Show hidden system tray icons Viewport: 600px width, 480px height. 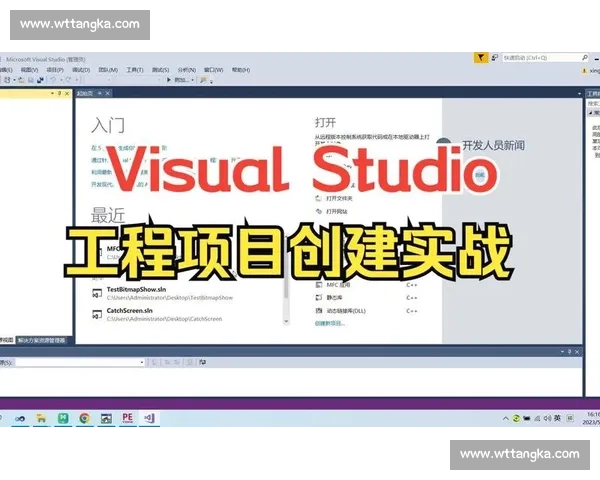coord(506,419)
